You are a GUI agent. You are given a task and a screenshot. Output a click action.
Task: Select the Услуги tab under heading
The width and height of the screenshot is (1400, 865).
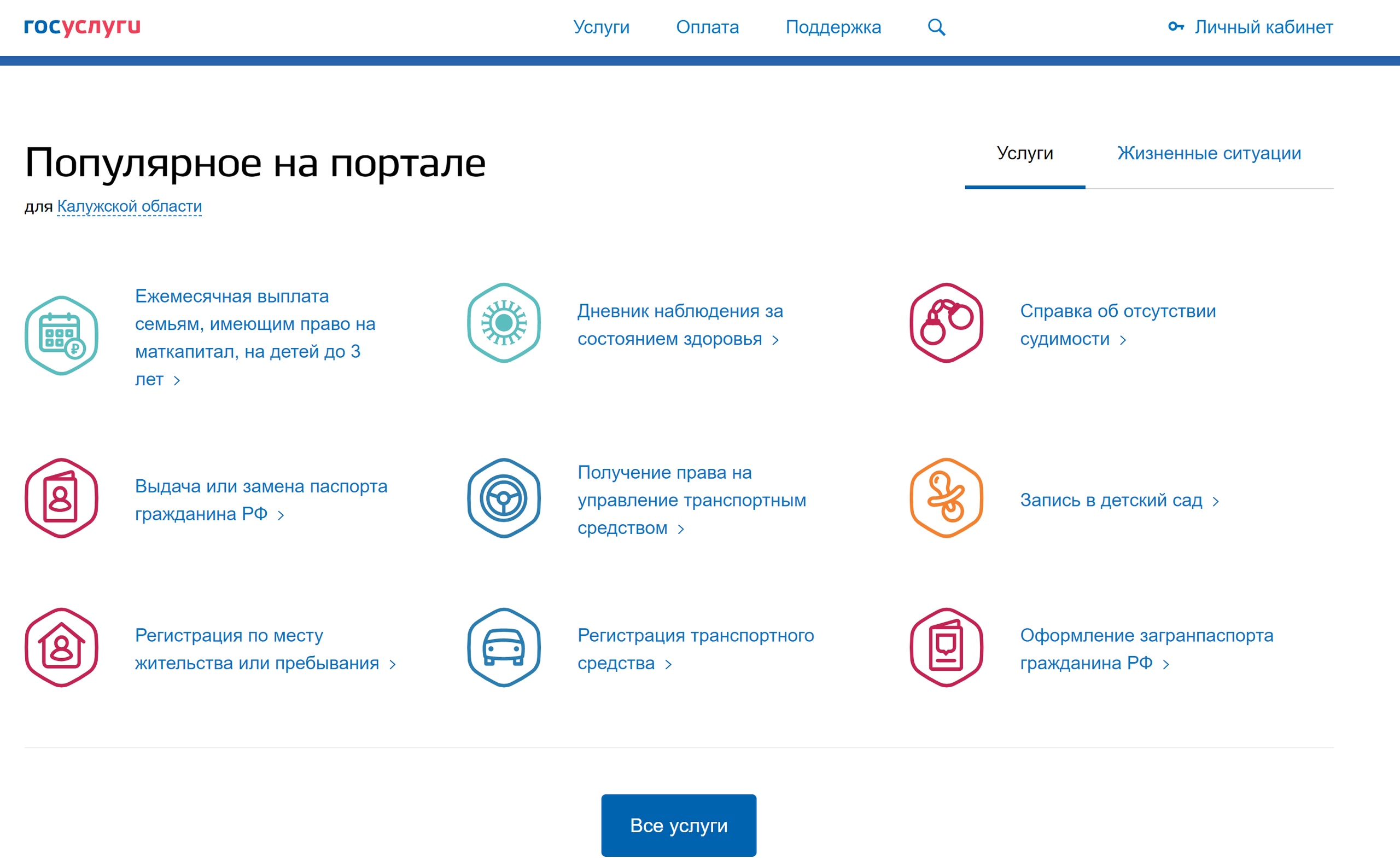1024,153
